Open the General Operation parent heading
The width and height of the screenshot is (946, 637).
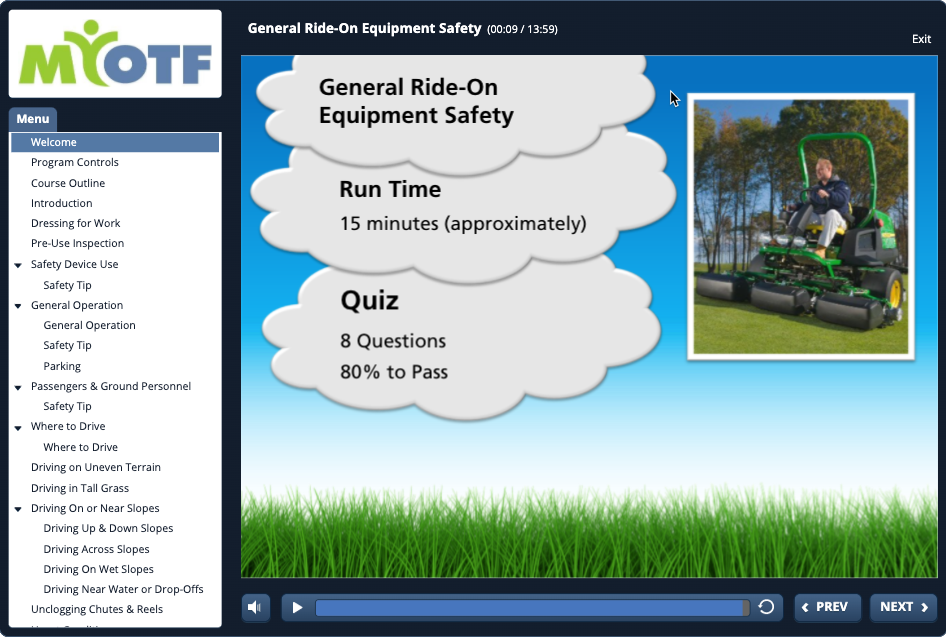click(77, 305)
